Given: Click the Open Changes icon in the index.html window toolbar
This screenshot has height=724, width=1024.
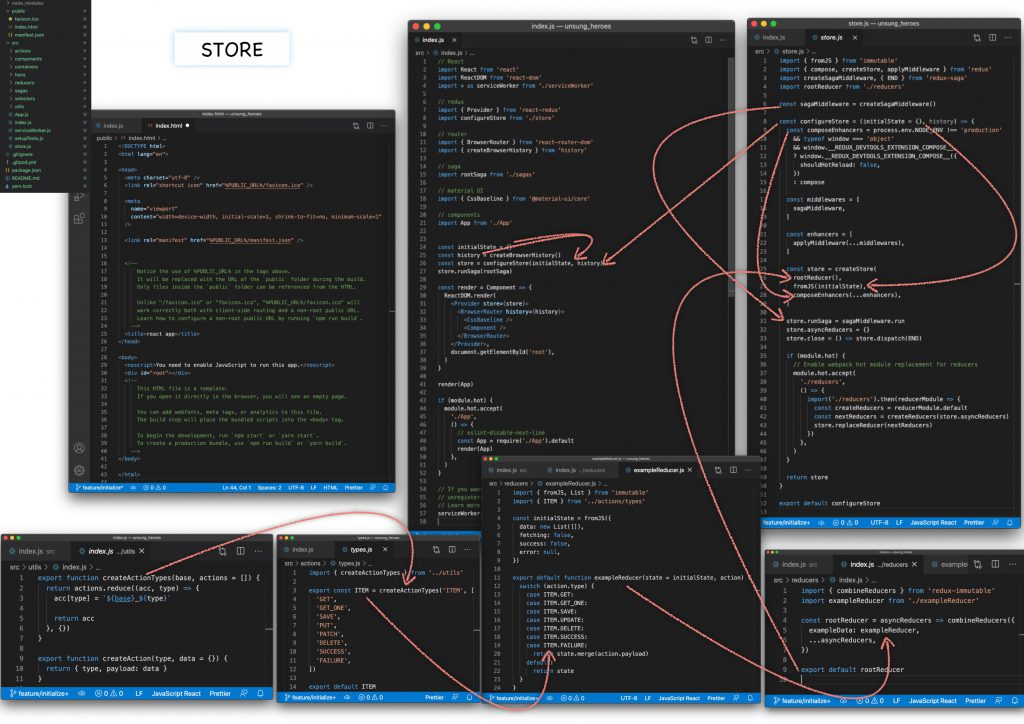Looking at the screenshot, I should tap(357, 125).
